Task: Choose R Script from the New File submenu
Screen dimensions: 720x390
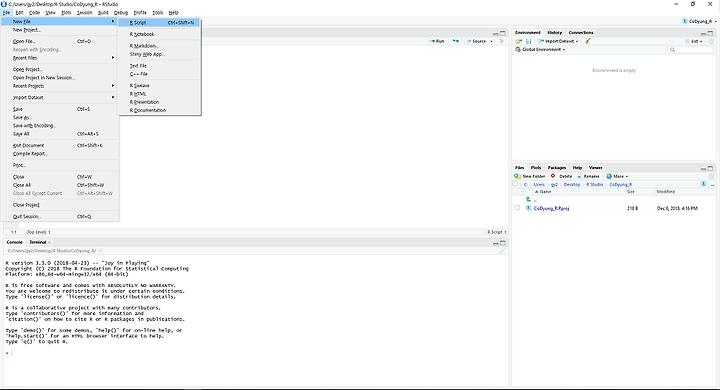Action: 159,23
